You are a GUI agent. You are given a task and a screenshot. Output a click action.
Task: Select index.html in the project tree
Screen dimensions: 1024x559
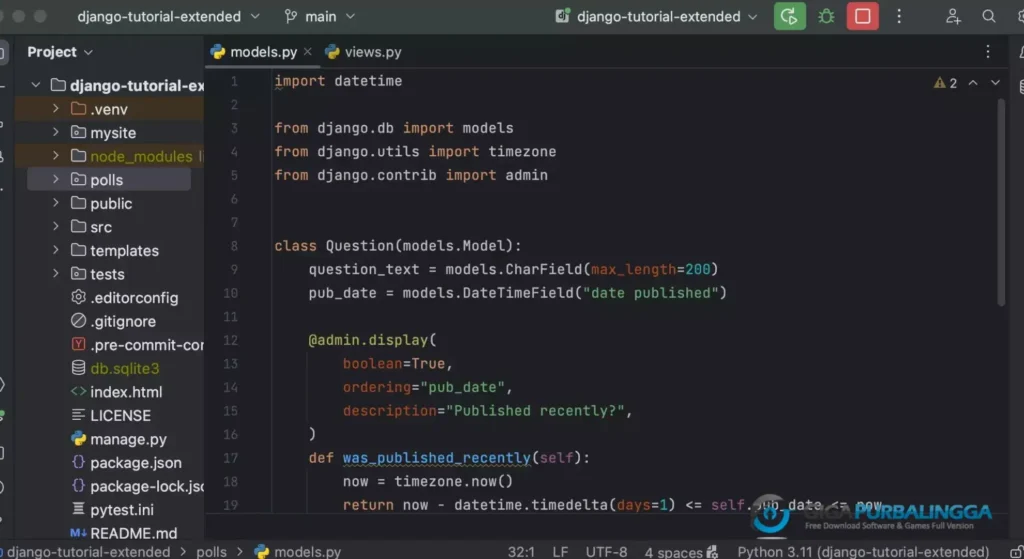pyautogui.click(x=116, y=392)
